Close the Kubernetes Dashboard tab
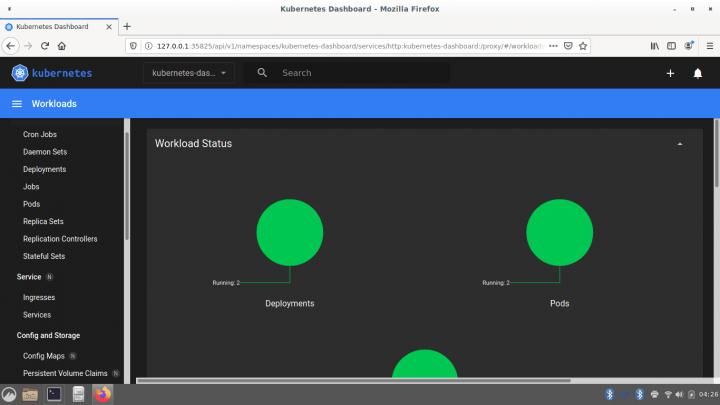 [109, 27]
